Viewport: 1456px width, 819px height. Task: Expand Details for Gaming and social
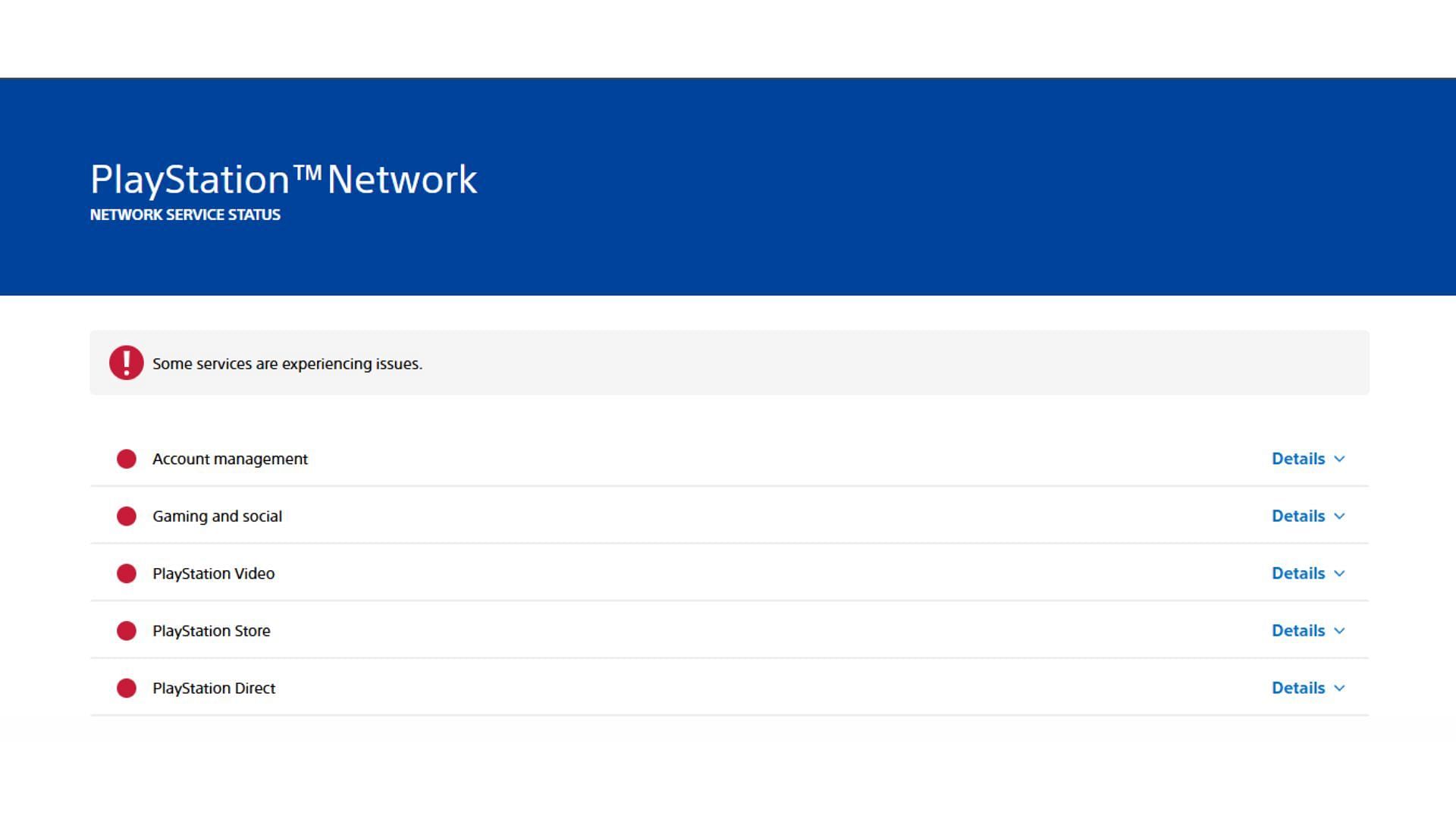[x=1308, y=516]
